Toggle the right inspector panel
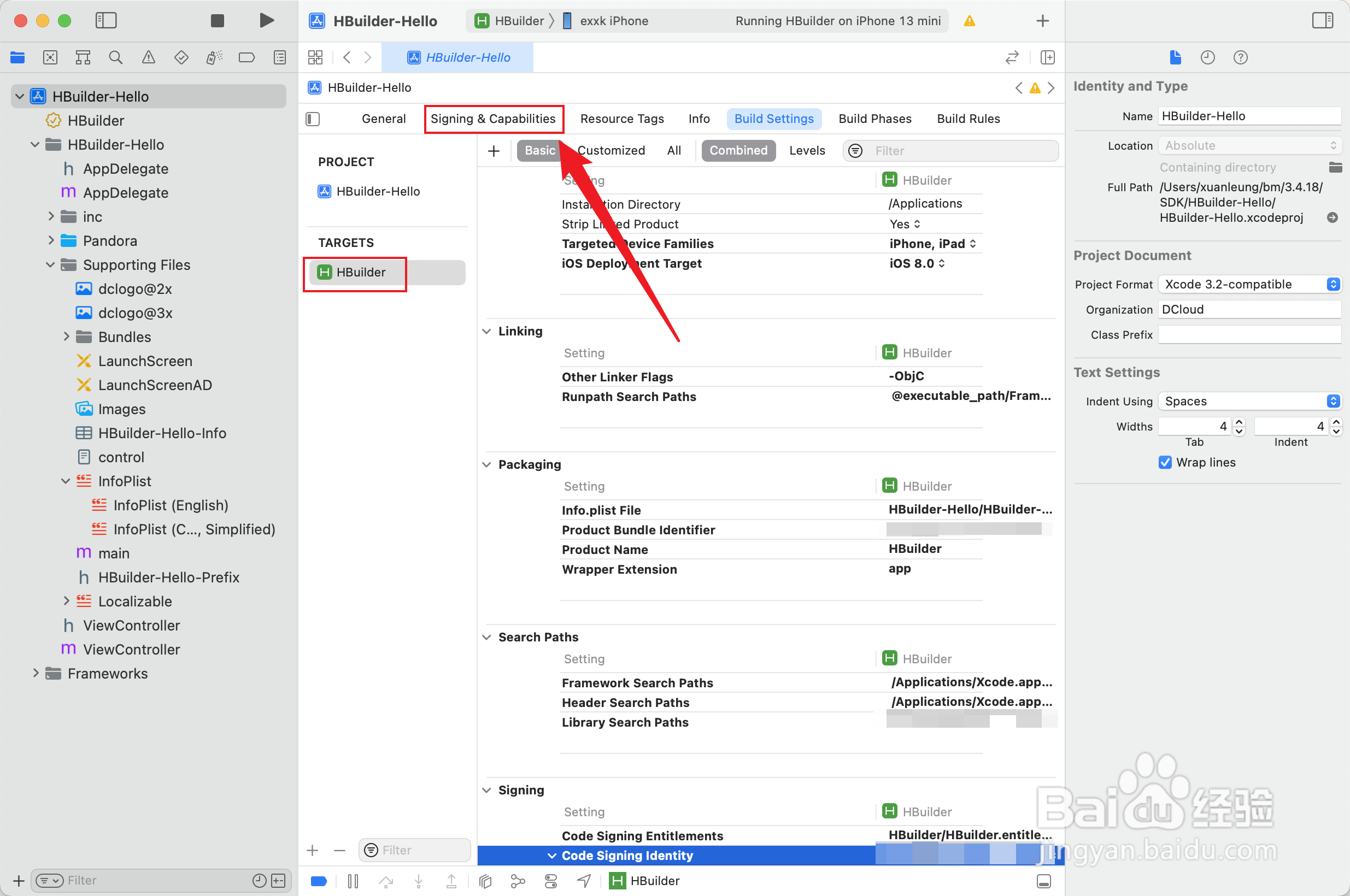Image resolution: width=1350 pixels, height=896 pixels. coord(1323,21)
